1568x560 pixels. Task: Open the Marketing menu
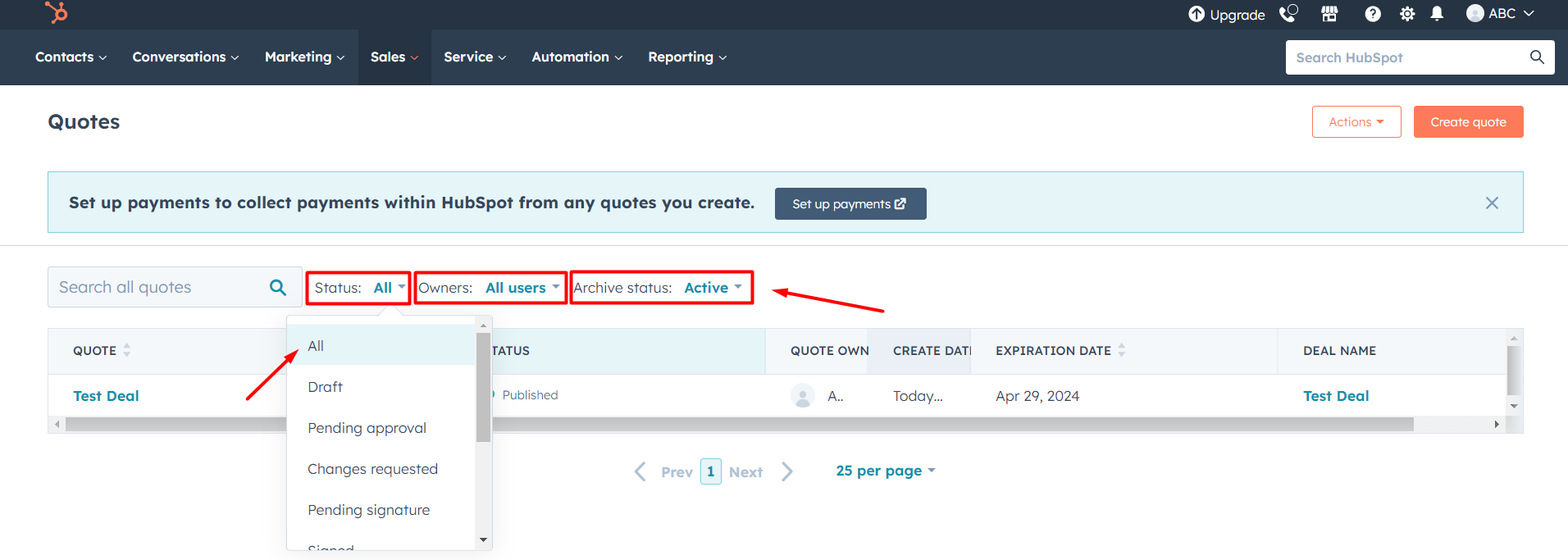coord(304,57)
